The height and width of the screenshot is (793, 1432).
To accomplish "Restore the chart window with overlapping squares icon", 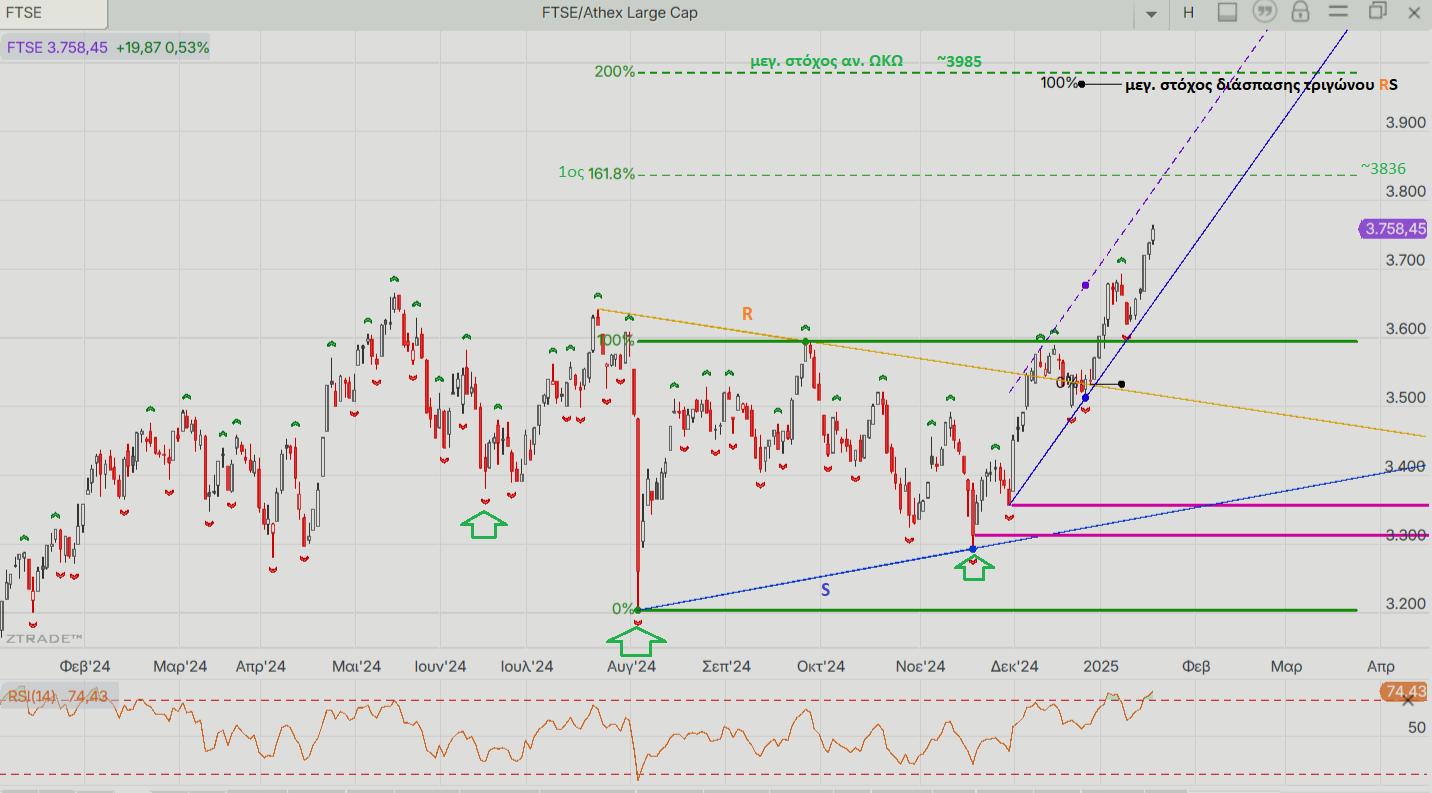I will pyautogui.click(x=1378, y=11).
